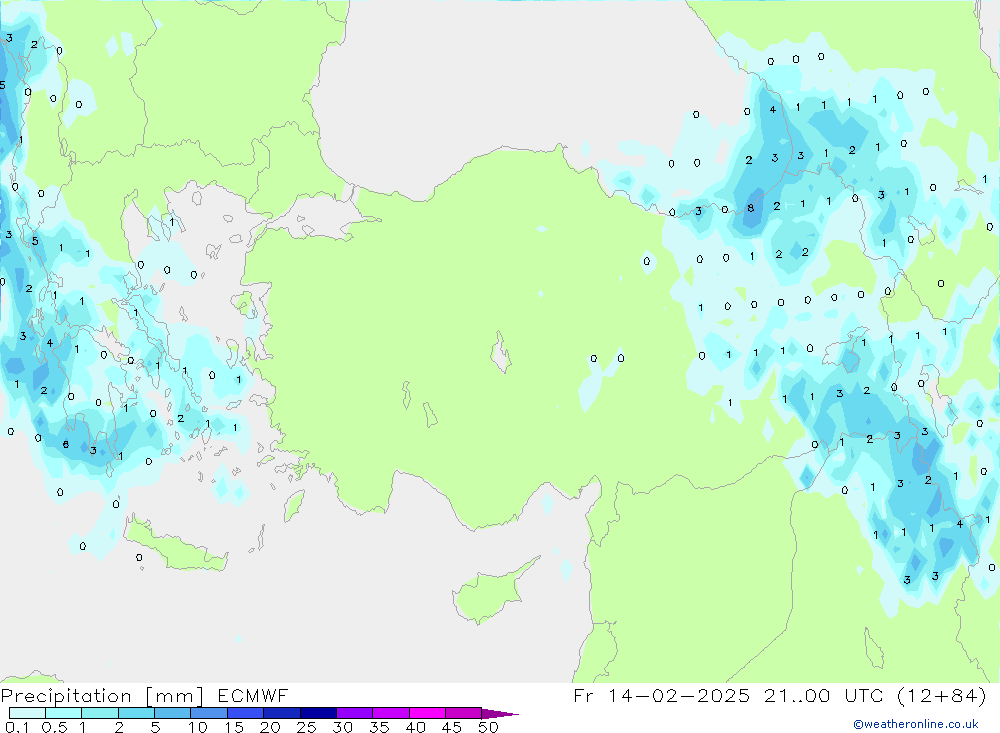
Task: Click the 30–35 mm legend color box
Action: coord(355,713)
